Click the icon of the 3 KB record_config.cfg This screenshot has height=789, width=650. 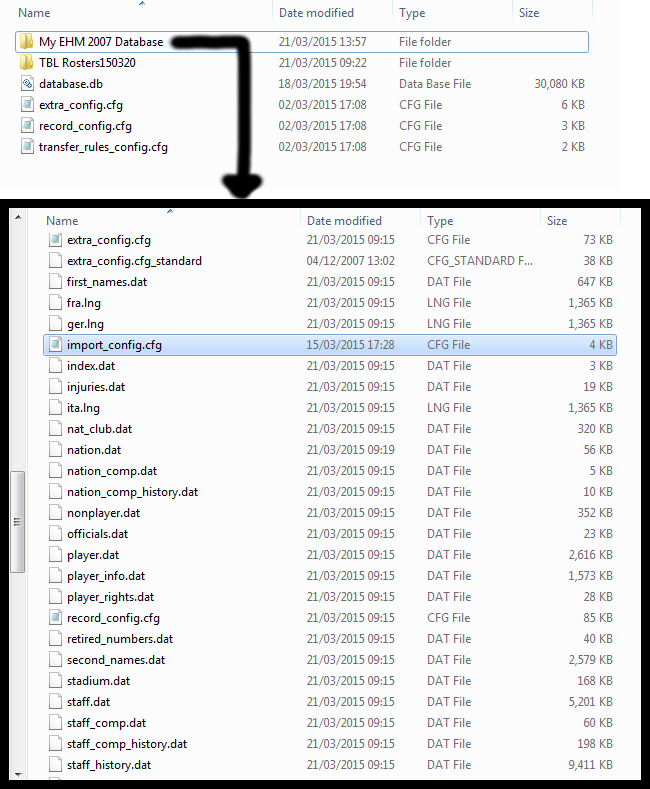[x=27, y=126]
